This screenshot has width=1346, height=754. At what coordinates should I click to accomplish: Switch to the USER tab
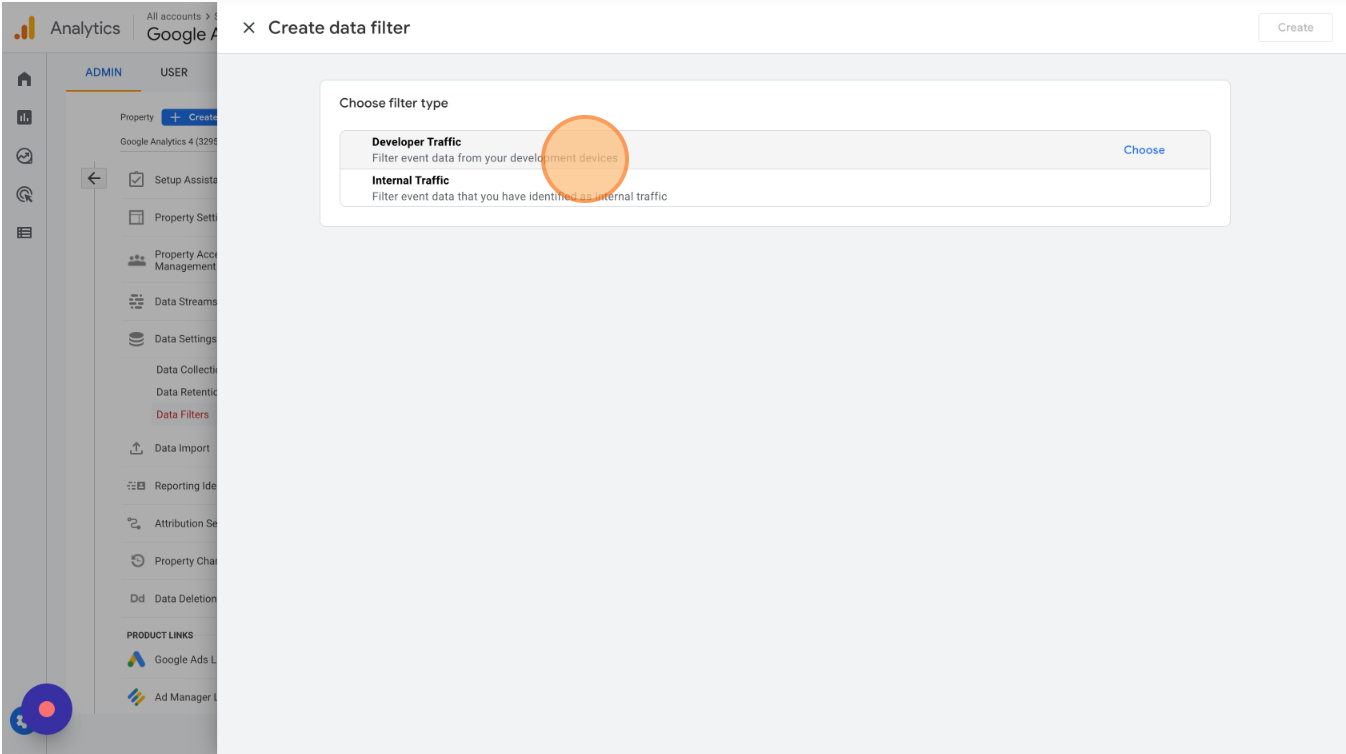[174, 72]
